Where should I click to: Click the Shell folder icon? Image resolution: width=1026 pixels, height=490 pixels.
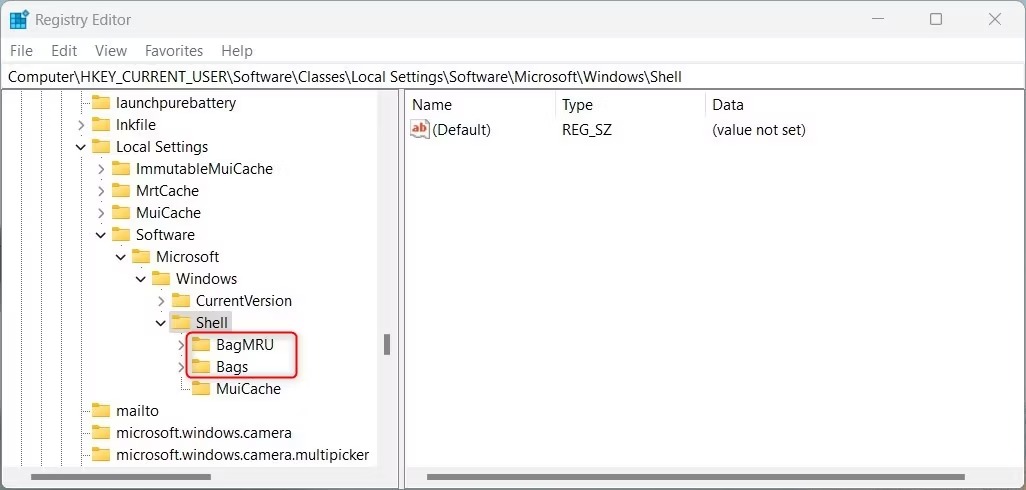coord(181,323)
